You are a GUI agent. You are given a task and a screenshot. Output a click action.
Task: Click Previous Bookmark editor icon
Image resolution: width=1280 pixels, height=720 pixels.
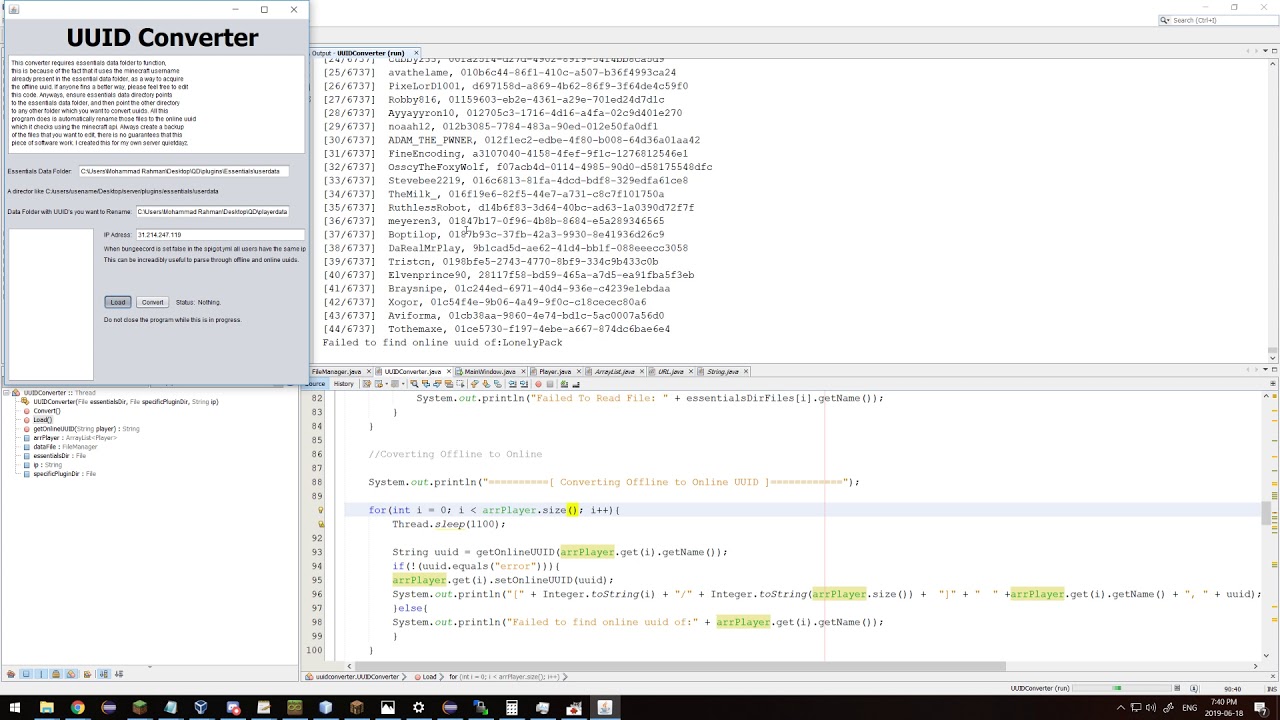click(474, 384)
